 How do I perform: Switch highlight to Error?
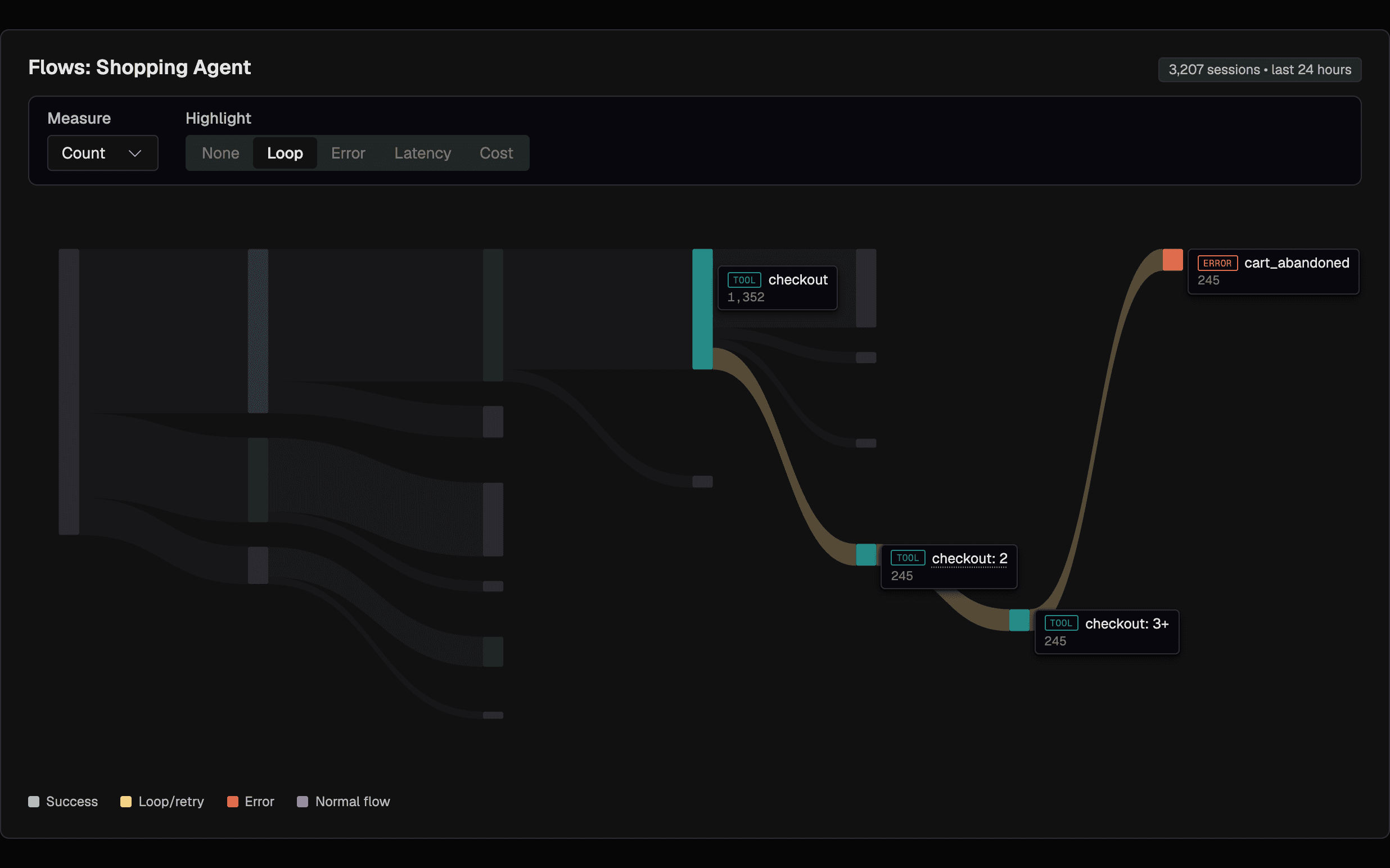pos(348,153)
